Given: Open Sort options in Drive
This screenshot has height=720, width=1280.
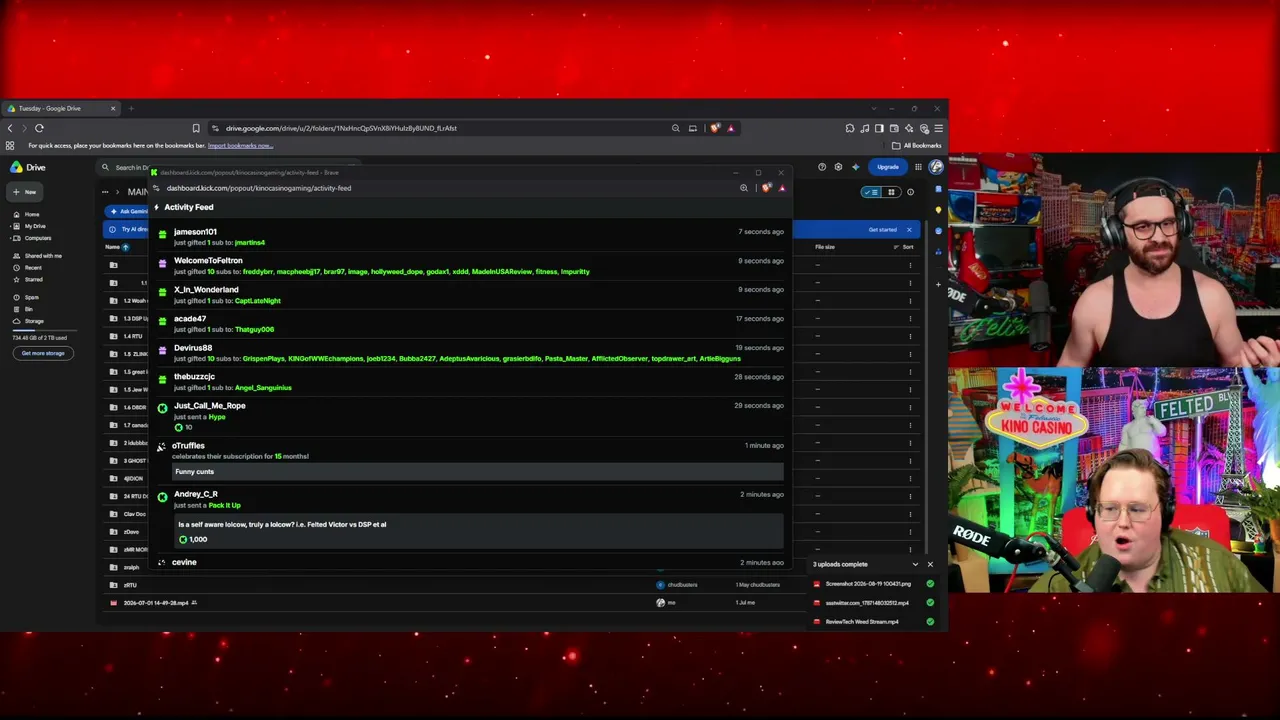Looking at the screenshot, I should coord(904,247).
